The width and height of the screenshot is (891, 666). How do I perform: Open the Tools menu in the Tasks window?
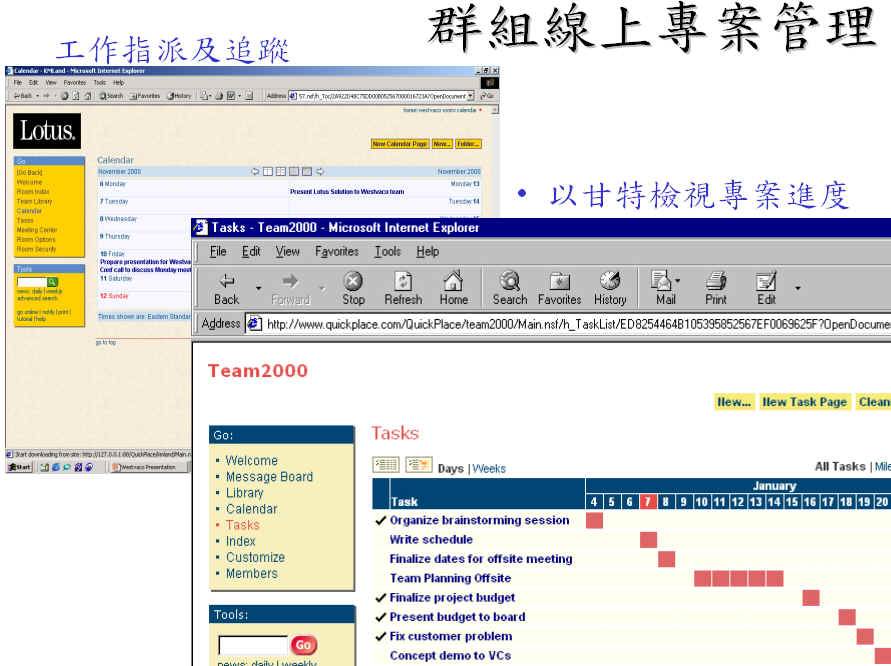pyautogui.click(x=388, y=251)
